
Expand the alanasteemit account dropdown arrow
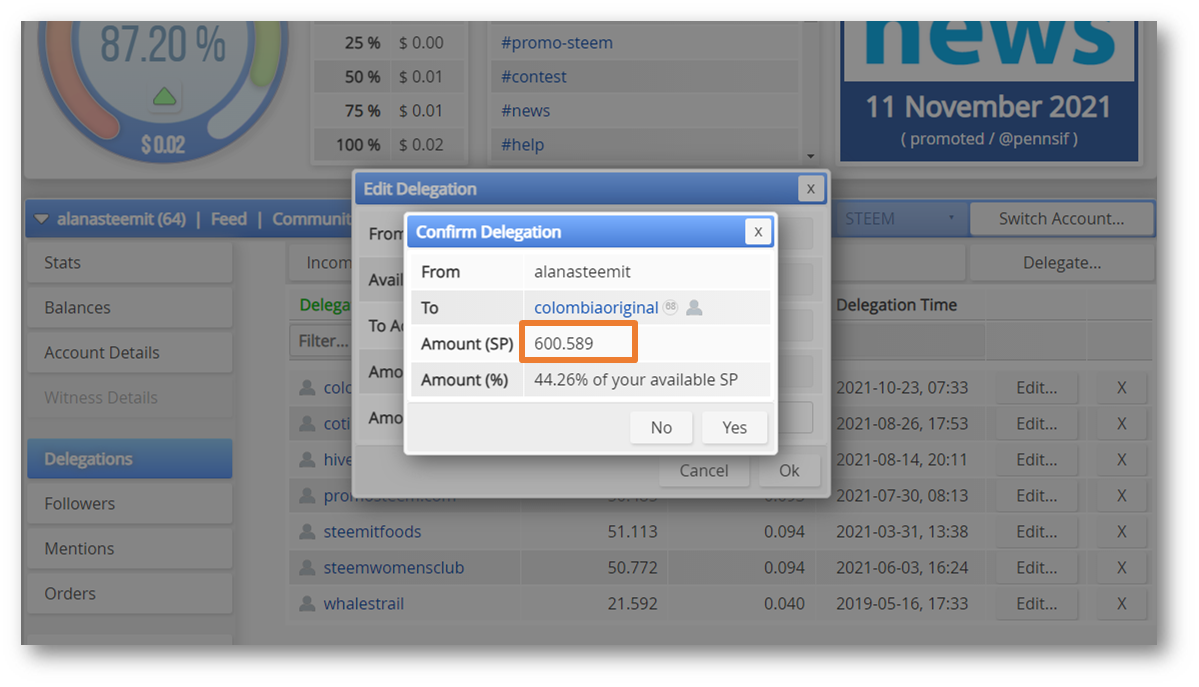point(41,220)
